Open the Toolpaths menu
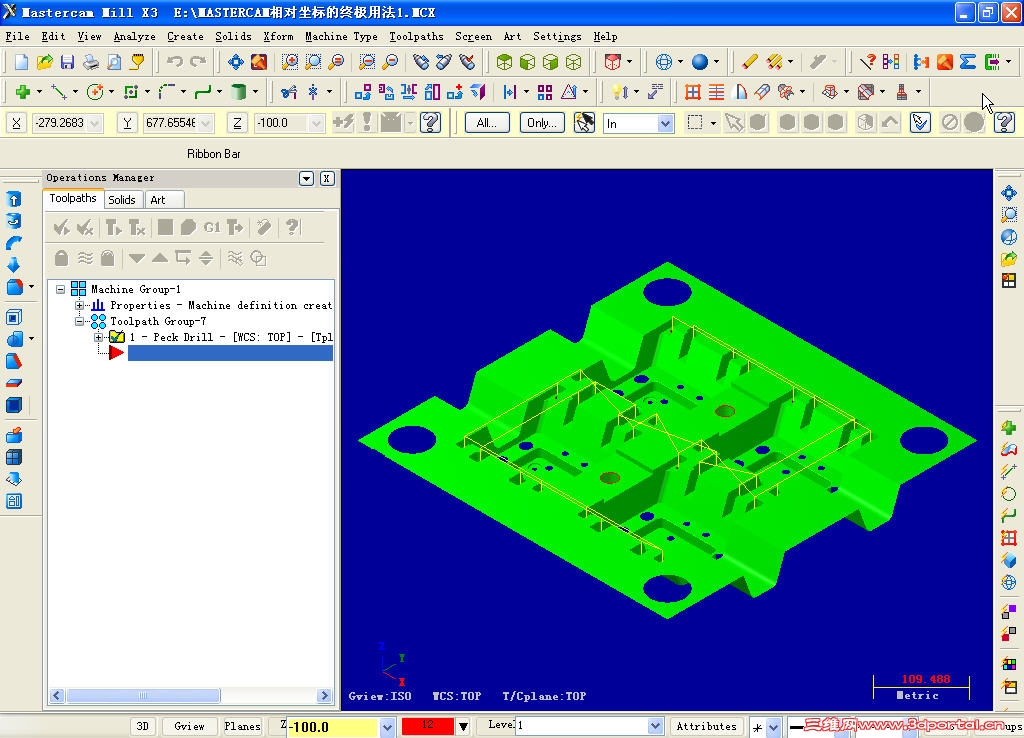The width and height of the screenshot is (1024, 738). tap(417, 37)
